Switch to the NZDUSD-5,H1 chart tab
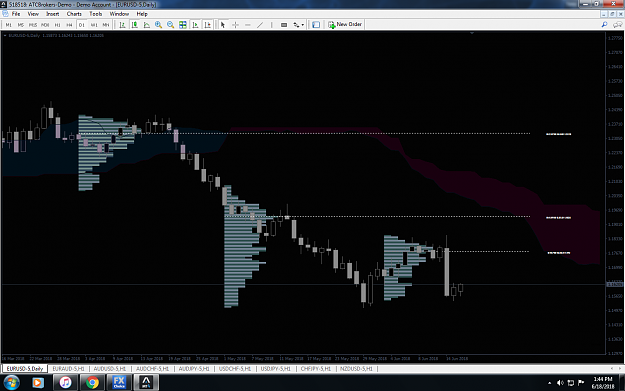The height and width of the screenshot is (391, 625). point(356,369)
